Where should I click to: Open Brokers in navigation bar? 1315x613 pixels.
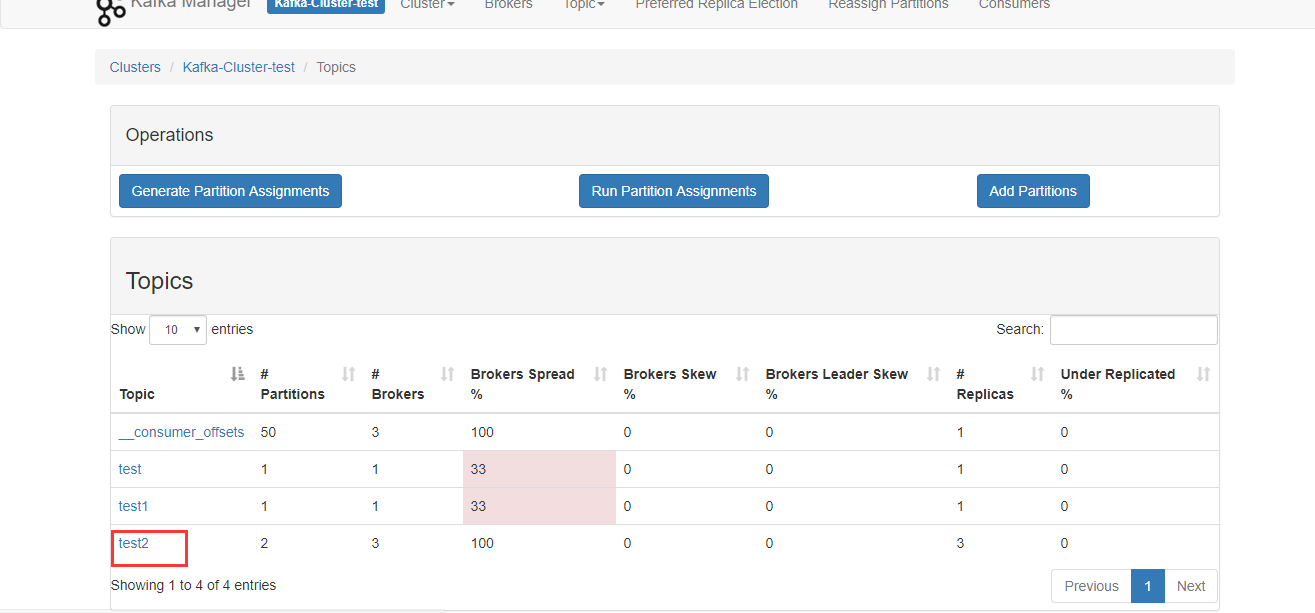[508, 5]
